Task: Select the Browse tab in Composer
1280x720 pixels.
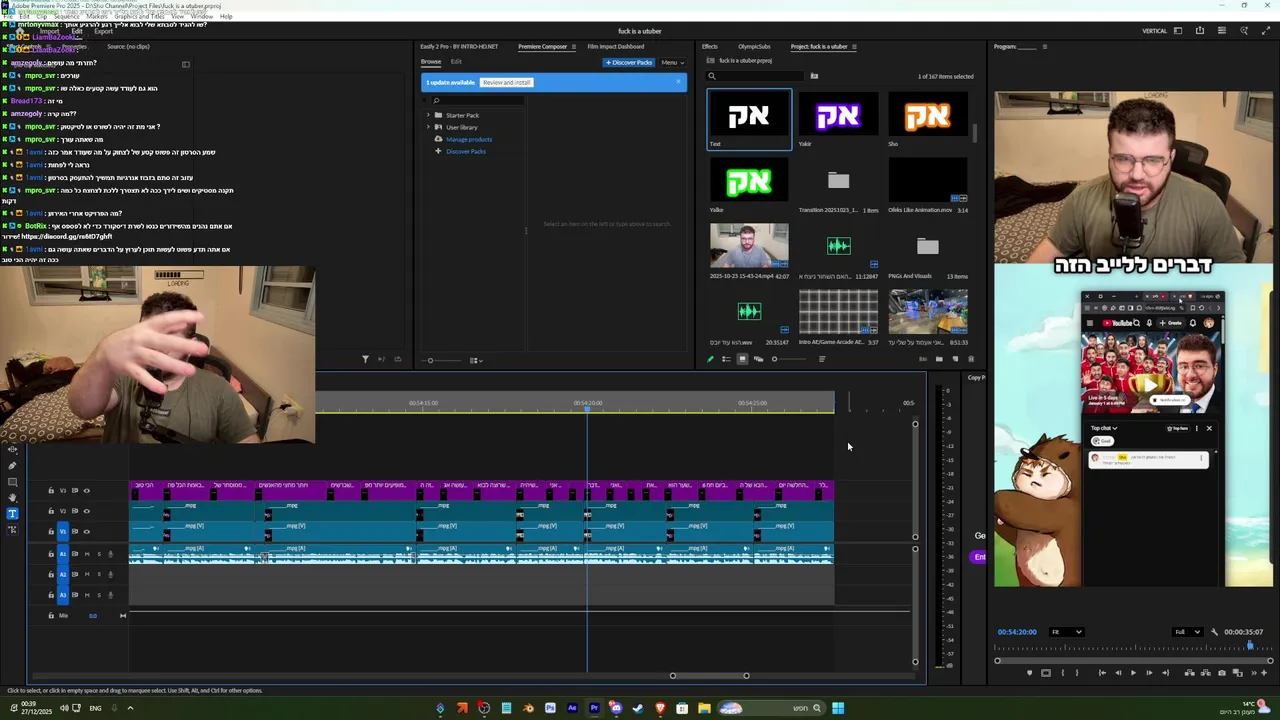Action: 431,62
